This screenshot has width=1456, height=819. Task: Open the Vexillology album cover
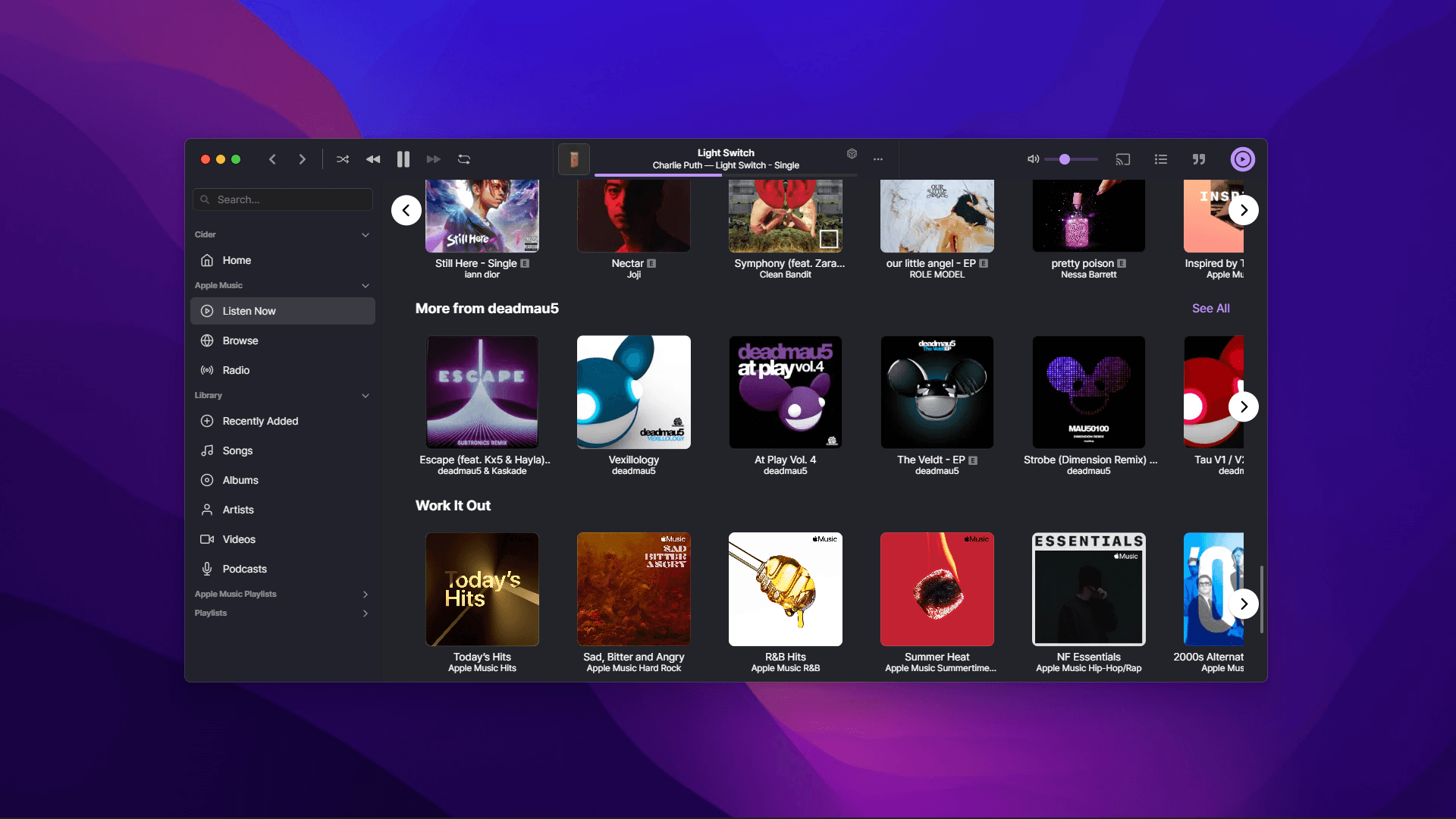[634, 392]
